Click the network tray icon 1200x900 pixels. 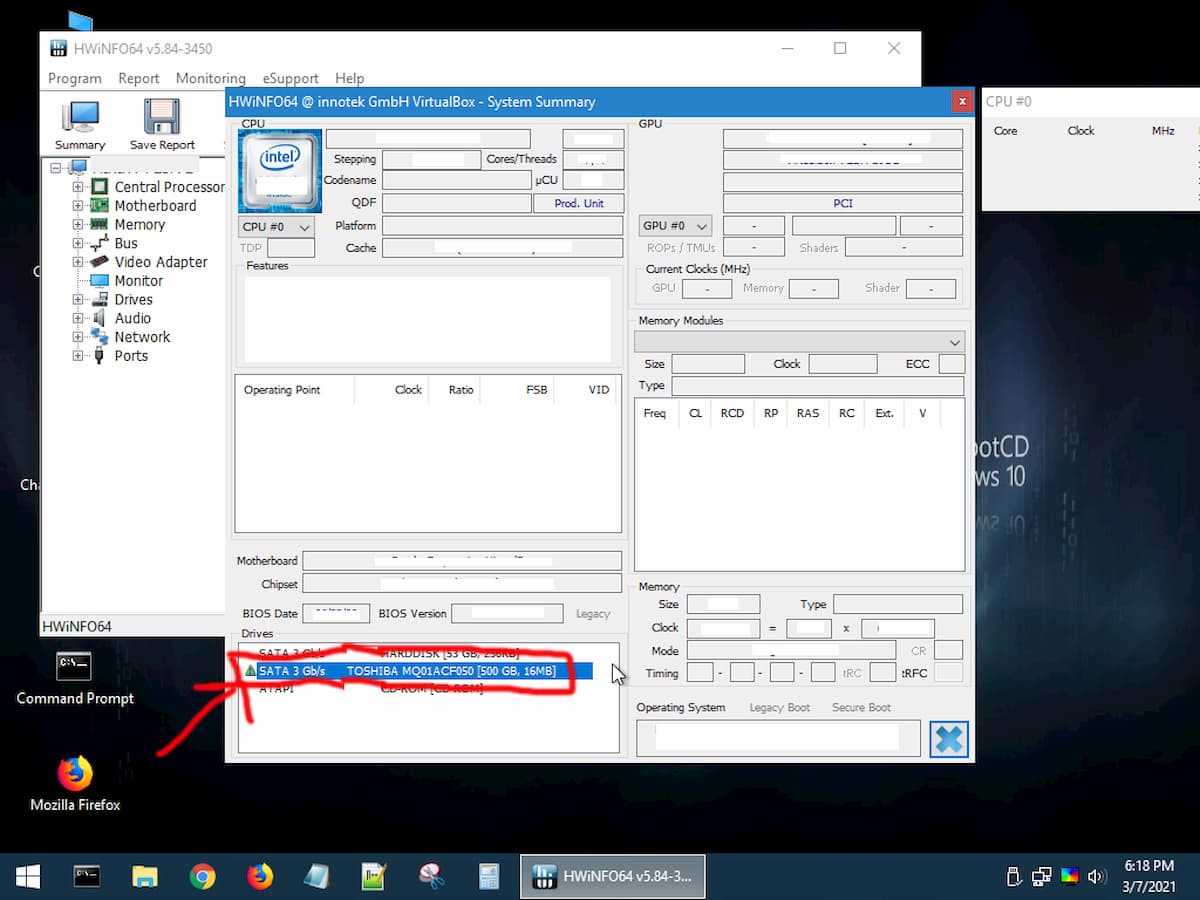[x=1041, y=877]
